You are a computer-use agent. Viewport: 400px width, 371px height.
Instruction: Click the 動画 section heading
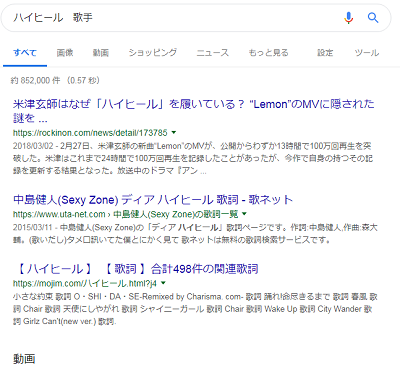click(x=24, y=359)
